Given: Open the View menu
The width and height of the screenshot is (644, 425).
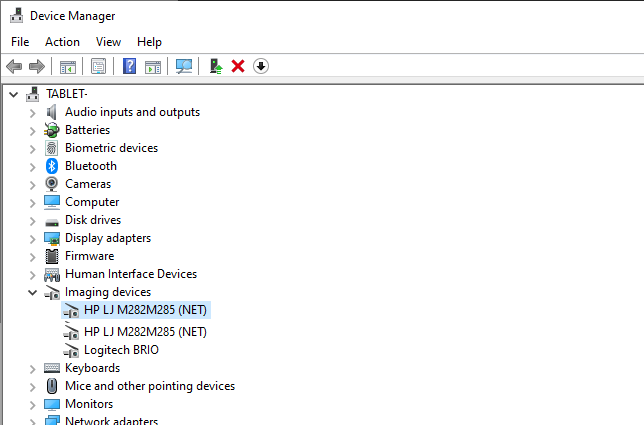Looking at the screenshot, I should click(x=108, y=42).
